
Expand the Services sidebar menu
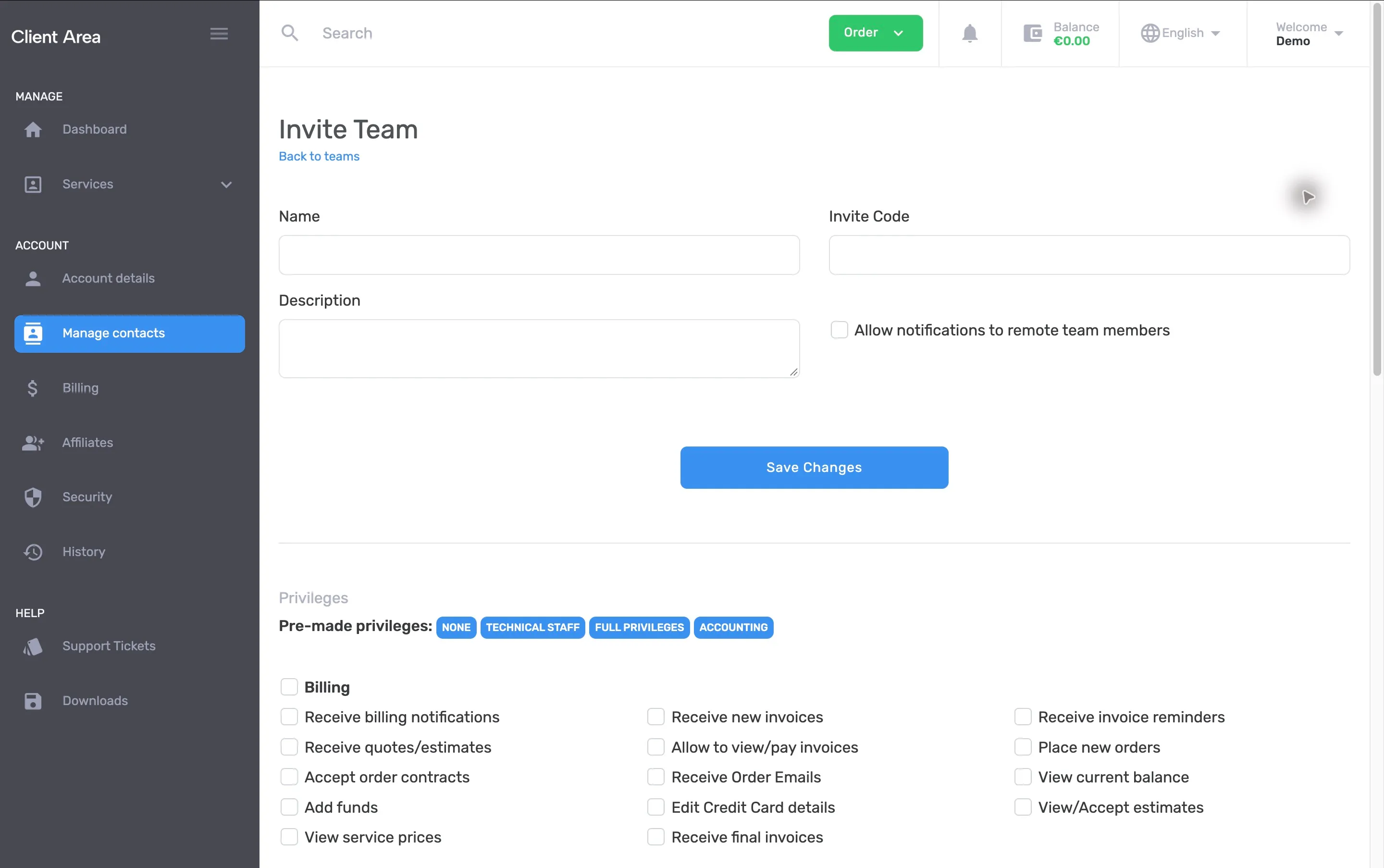coord(129,184)
